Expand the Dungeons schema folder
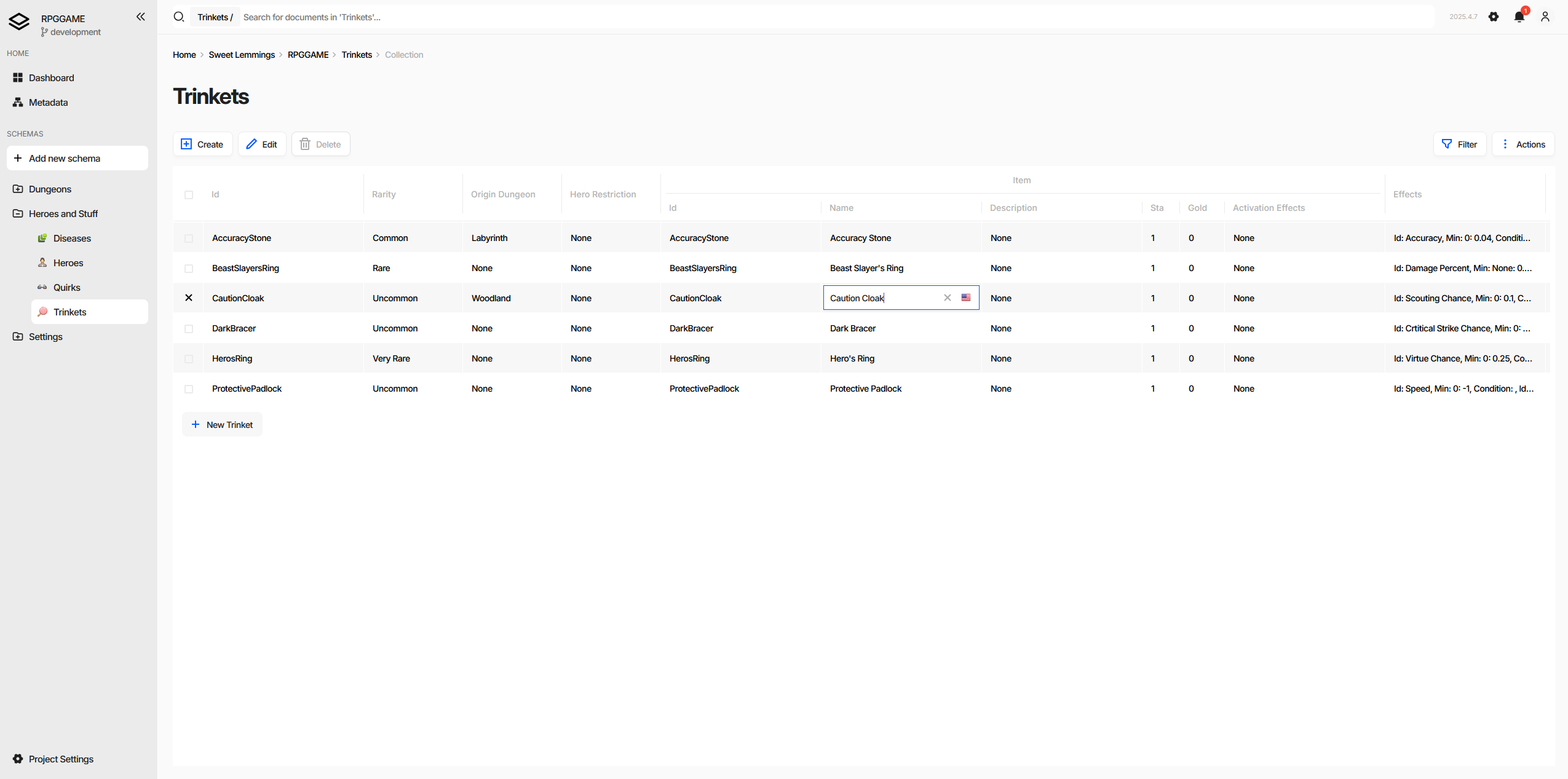 click(49, 189)
